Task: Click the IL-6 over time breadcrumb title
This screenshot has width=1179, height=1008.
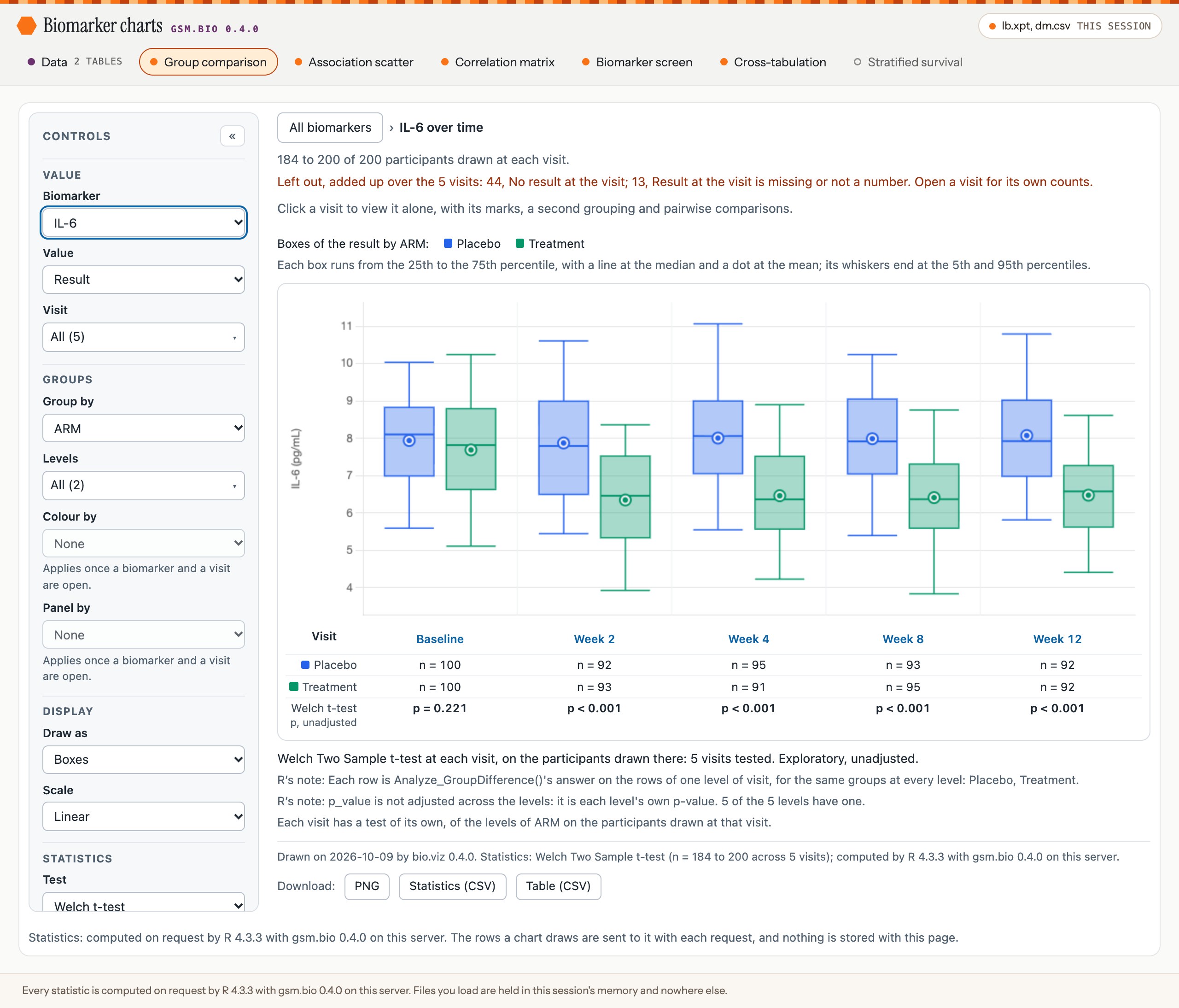Action: click(441, 128)
